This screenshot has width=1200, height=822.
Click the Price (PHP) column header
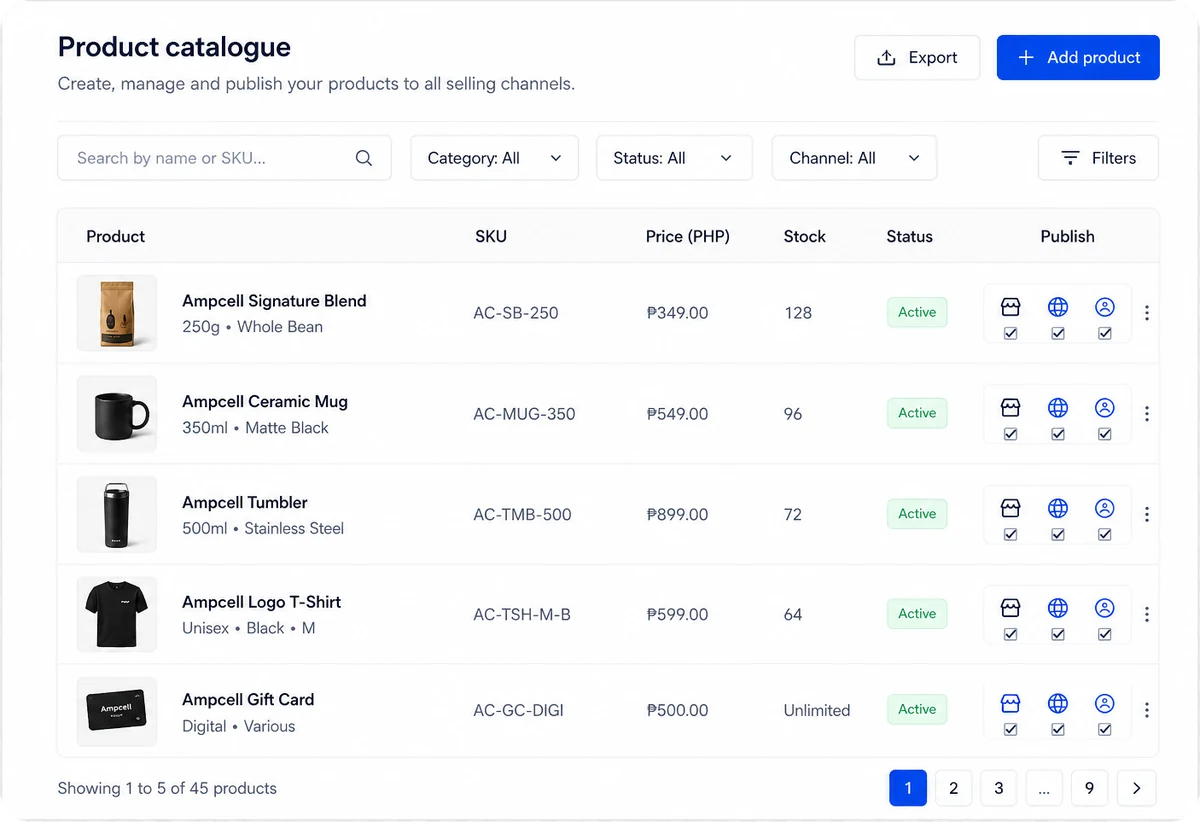688,237
